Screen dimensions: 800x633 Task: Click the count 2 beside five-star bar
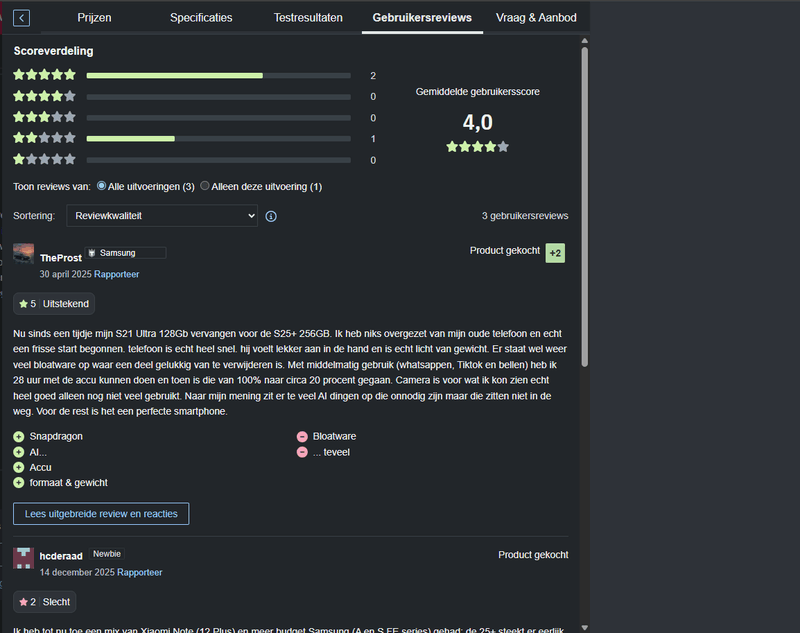click(x=373, y=75)
